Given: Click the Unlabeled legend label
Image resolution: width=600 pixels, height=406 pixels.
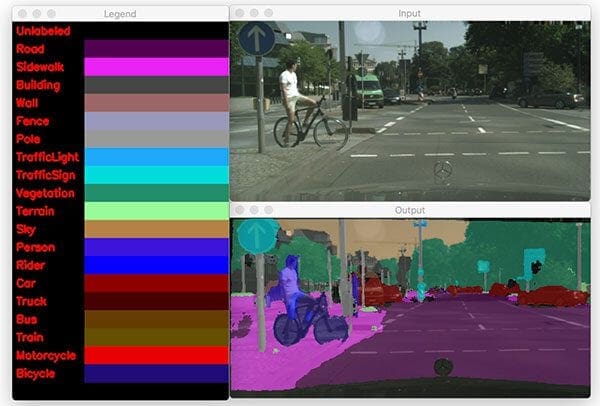Looking at the screenshot, I should pyautogui.click(x=43, y=31).
